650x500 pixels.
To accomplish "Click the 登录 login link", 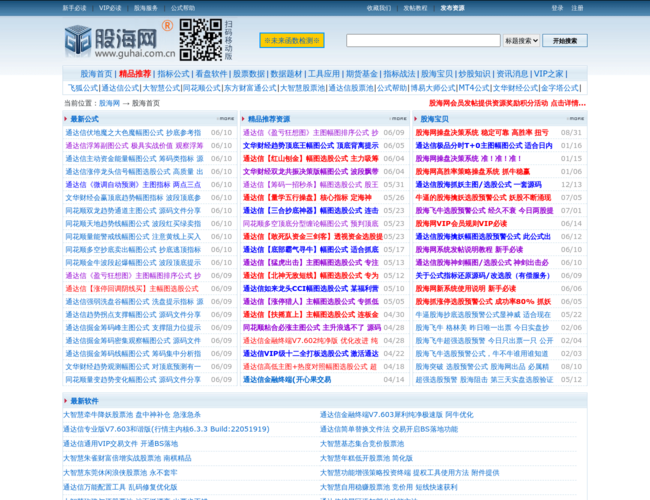I will coord(557,8).
